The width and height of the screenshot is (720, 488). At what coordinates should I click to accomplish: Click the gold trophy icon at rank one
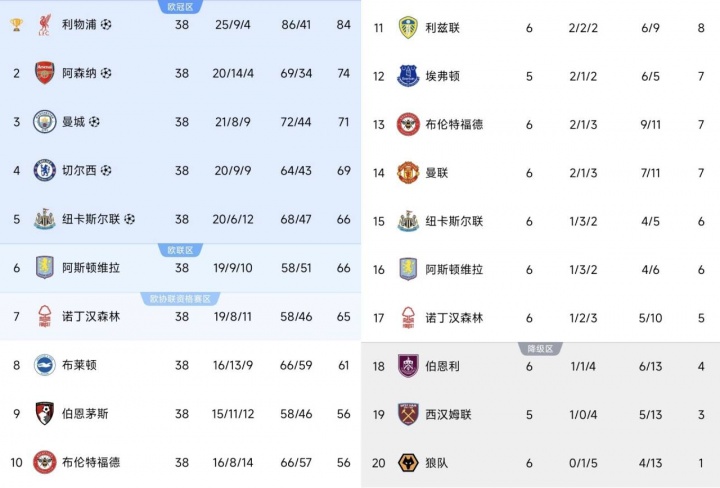pyautogui.click(x=16, y=24)
